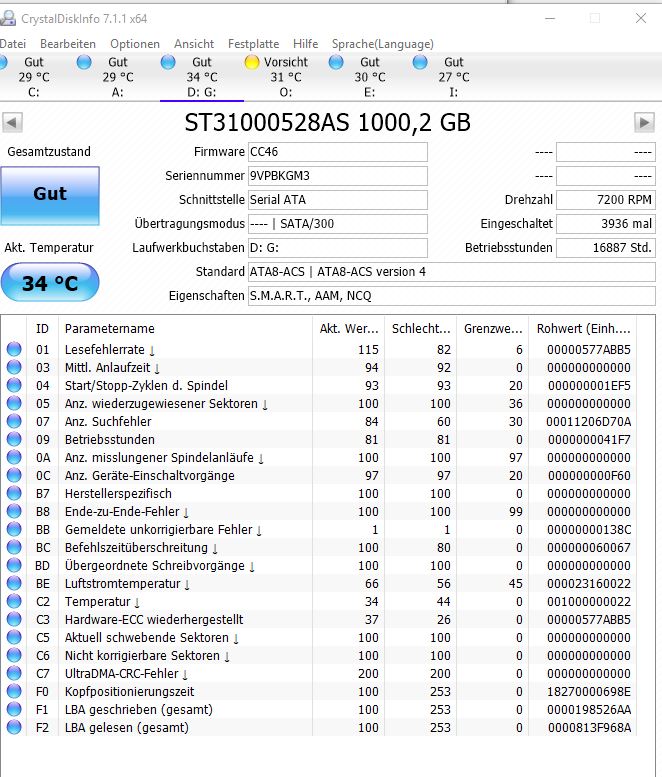Open the Bearbeiten menu
662x777 pixels.
[x=68, y=44]
